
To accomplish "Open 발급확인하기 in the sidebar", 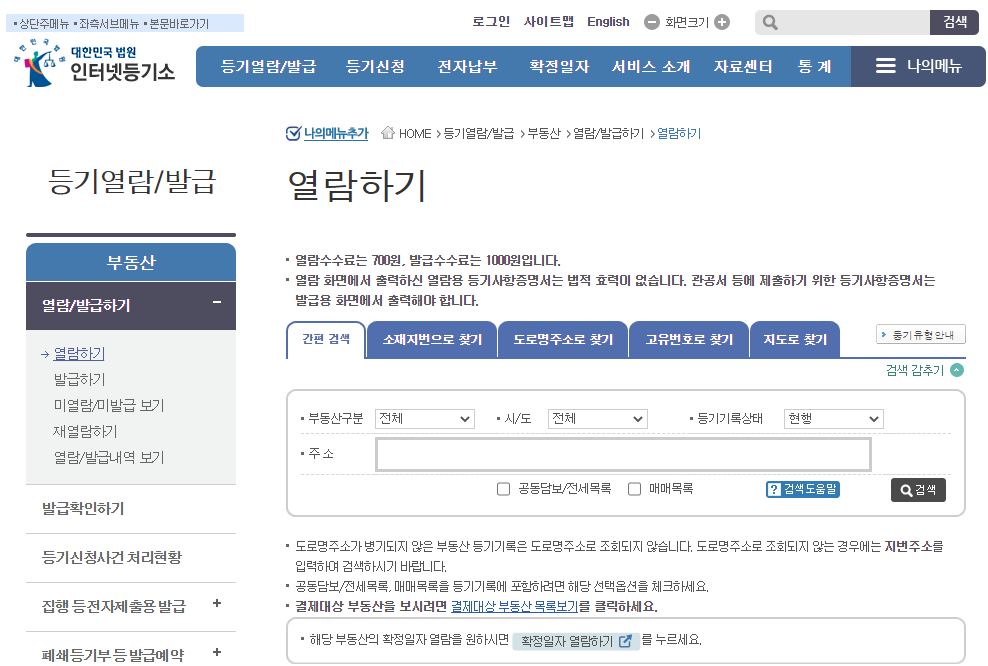I will [x=83, y=508].
